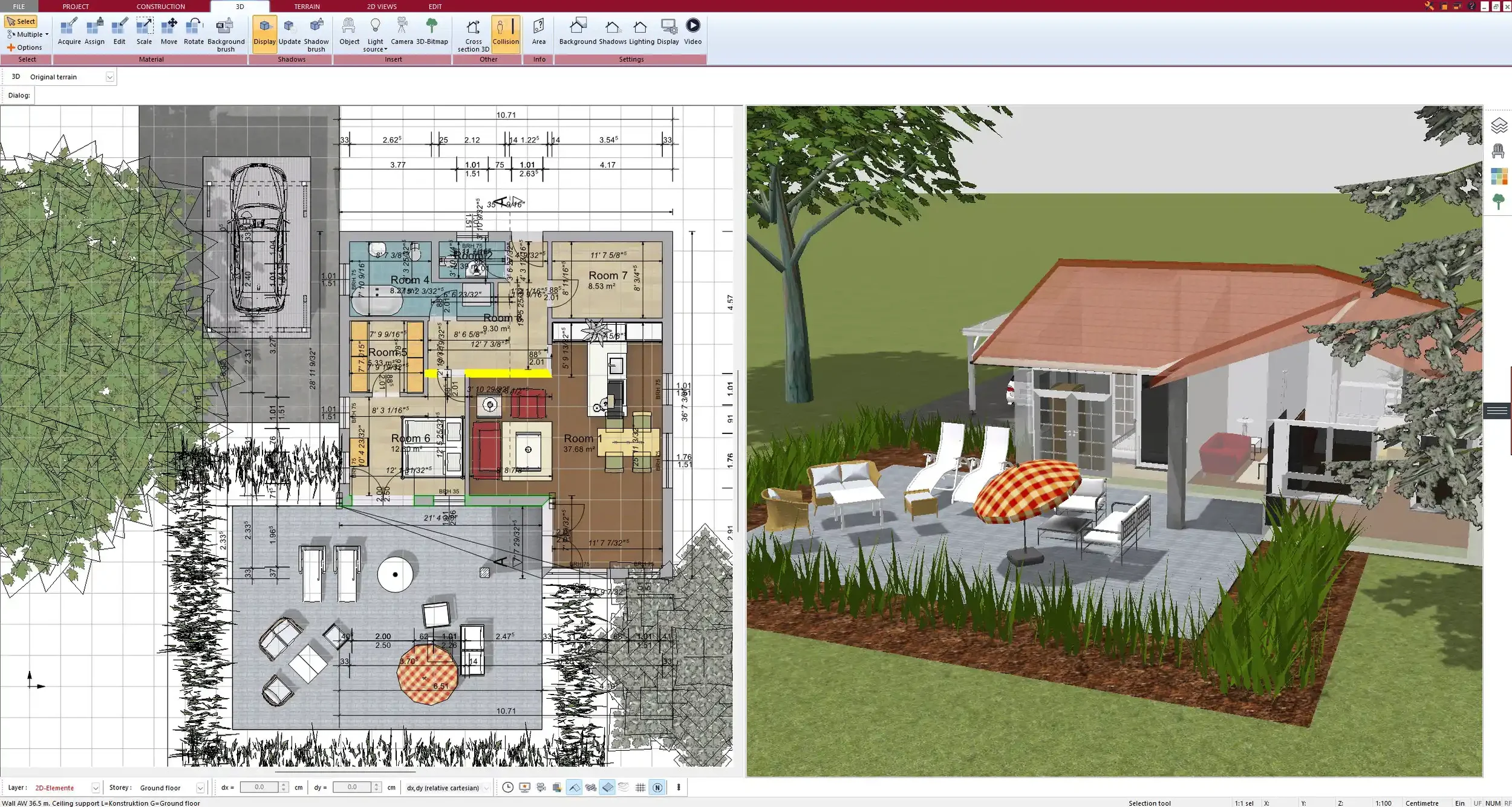Expand the Original terrain dropdown
This screenshot has width=1512, height=807.
(x=109, y=77)
